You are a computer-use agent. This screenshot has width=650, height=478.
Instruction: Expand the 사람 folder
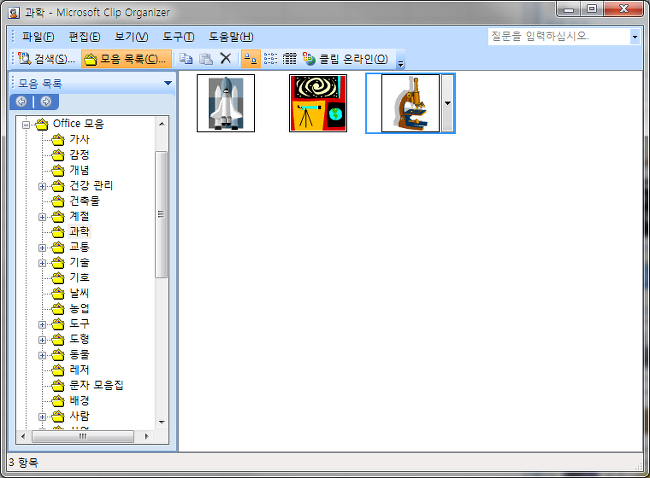42,417
